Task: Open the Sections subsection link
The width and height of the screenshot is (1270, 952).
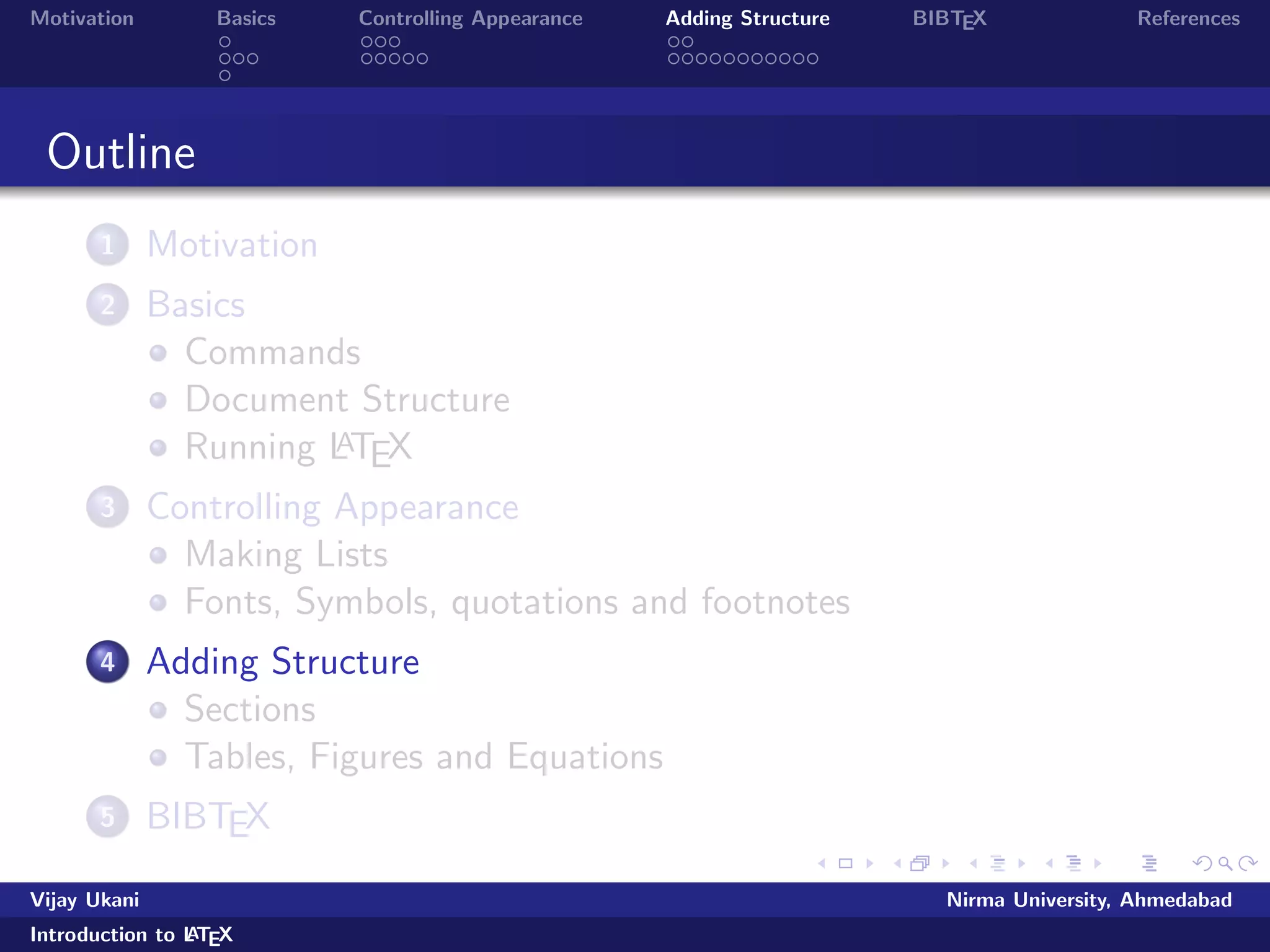Action: pos(250,709)
